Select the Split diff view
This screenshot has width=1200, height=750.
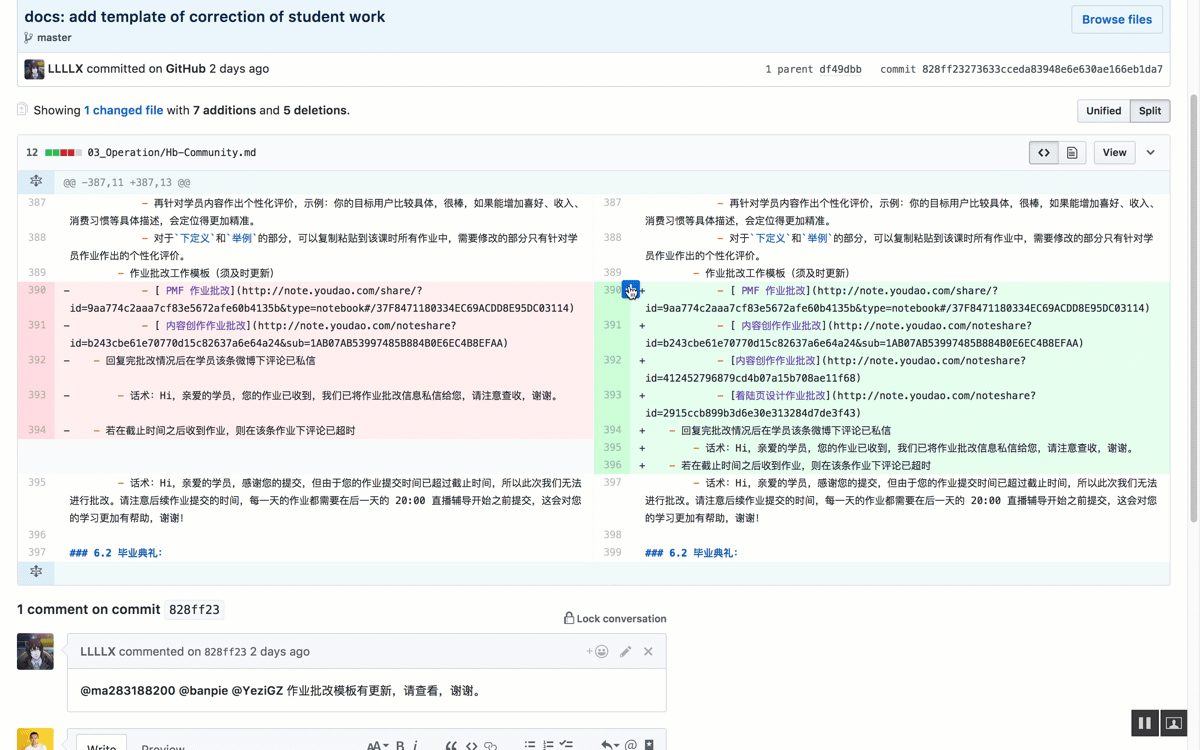(x=1149, y=111)
